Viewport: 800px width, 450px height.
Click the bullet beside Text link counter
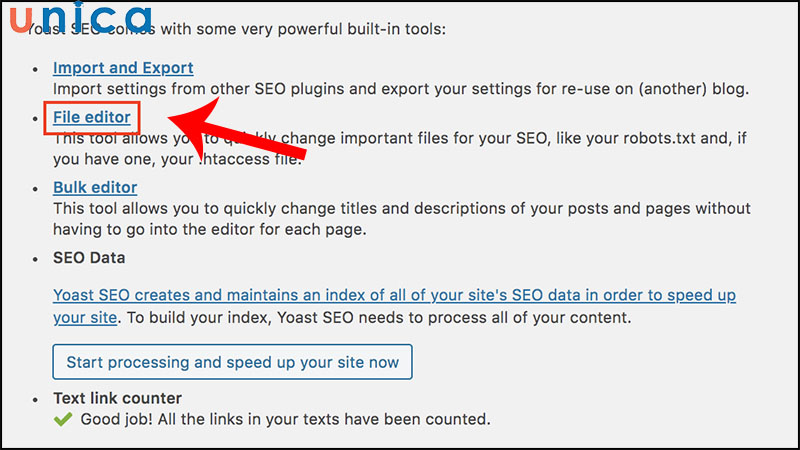click(x=37, y=399)
